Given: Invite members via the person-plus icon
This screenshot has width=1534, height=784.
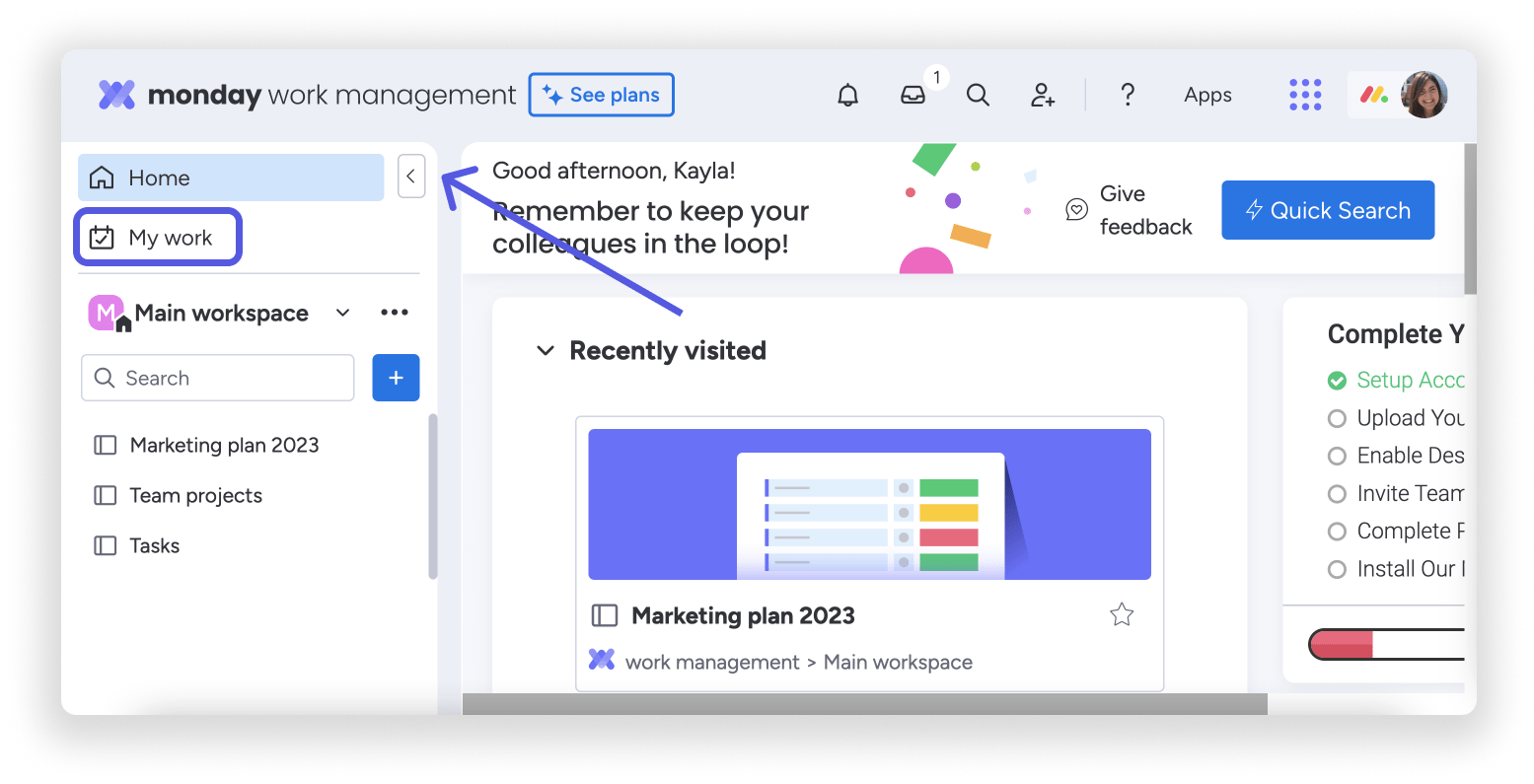Looking at the screenshot, I should coord(1043,95).
